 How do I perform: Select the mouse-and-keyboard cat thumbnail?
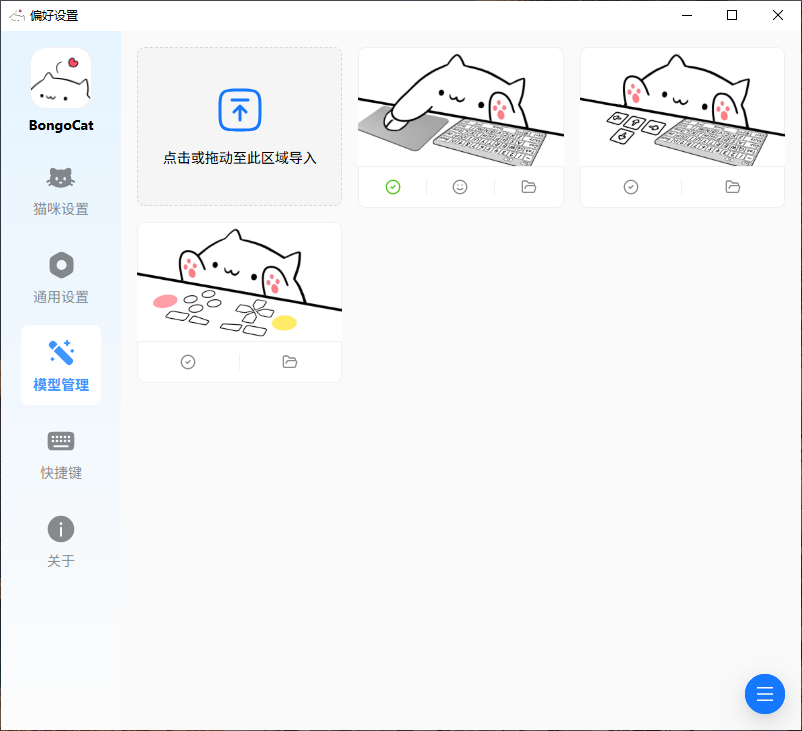coord(460,107)
